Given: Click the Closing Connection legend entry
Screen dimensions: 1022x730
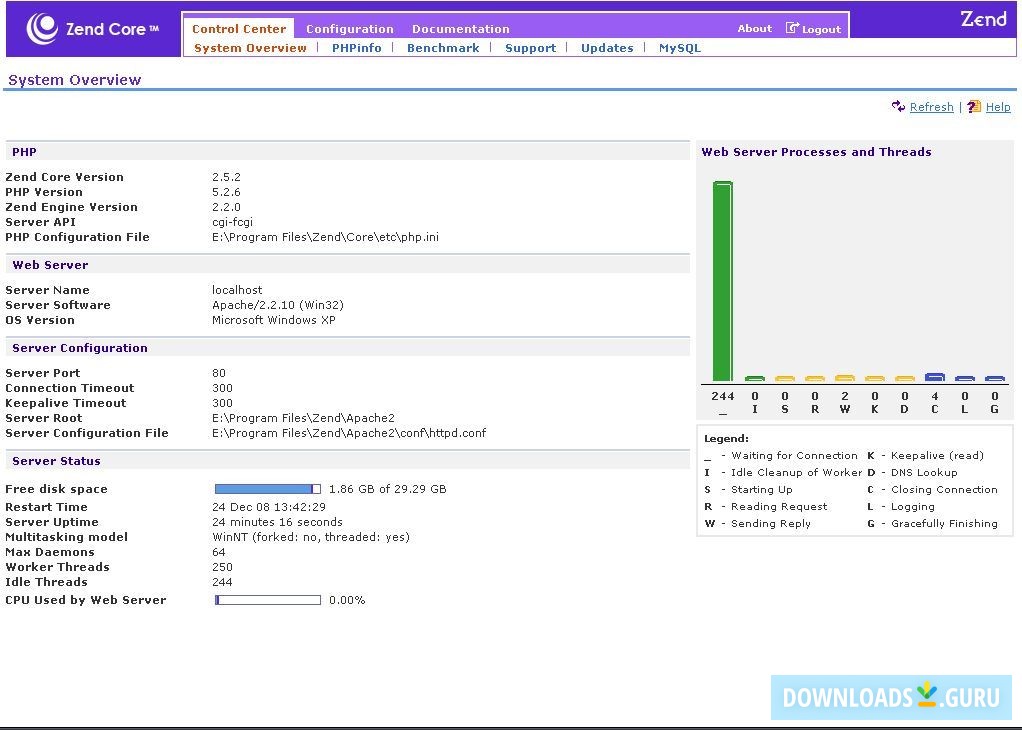Looking at the screenshot, I should (932, 489).
